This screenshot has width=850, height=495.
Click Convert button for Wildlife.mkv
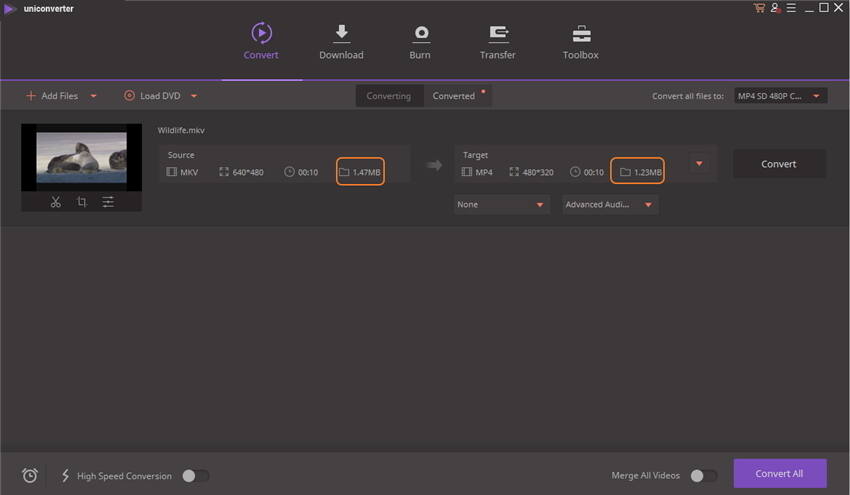(x=779, y=164)
